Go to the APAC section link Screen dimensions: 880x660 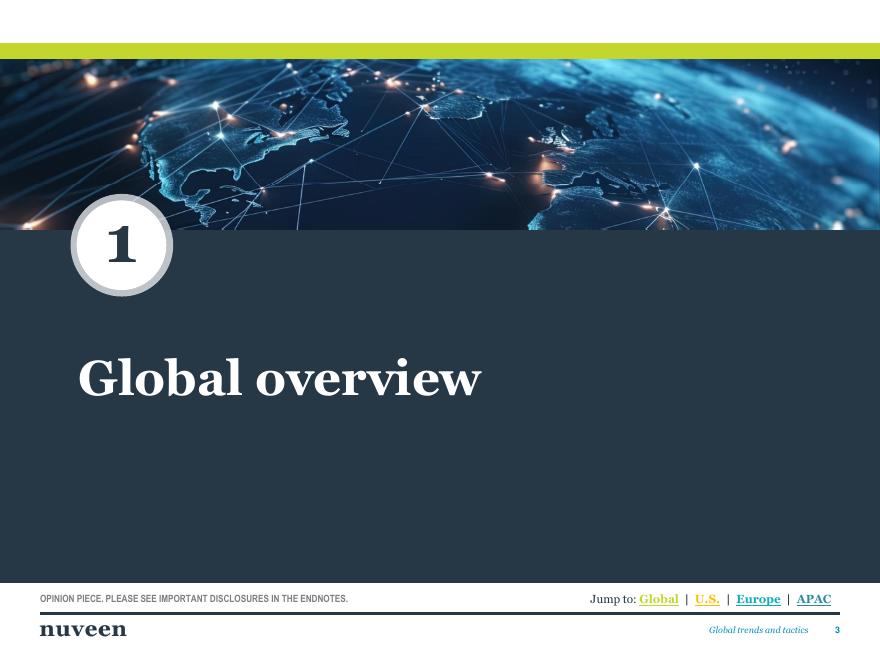tap(813, 599)
